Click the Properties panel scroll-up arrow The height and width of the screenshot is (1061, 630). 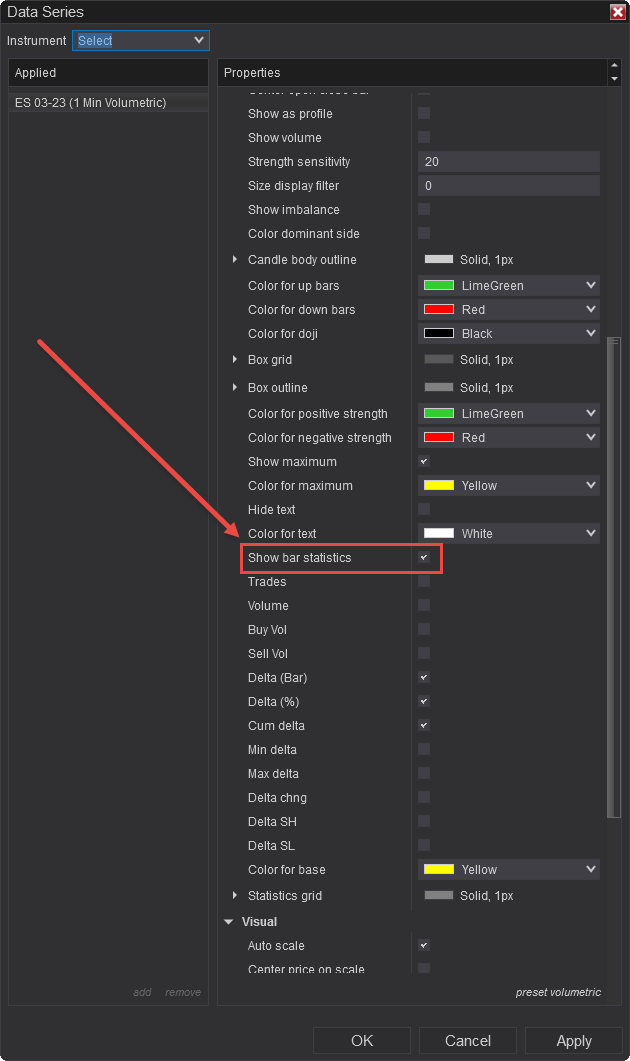(614, 67)
